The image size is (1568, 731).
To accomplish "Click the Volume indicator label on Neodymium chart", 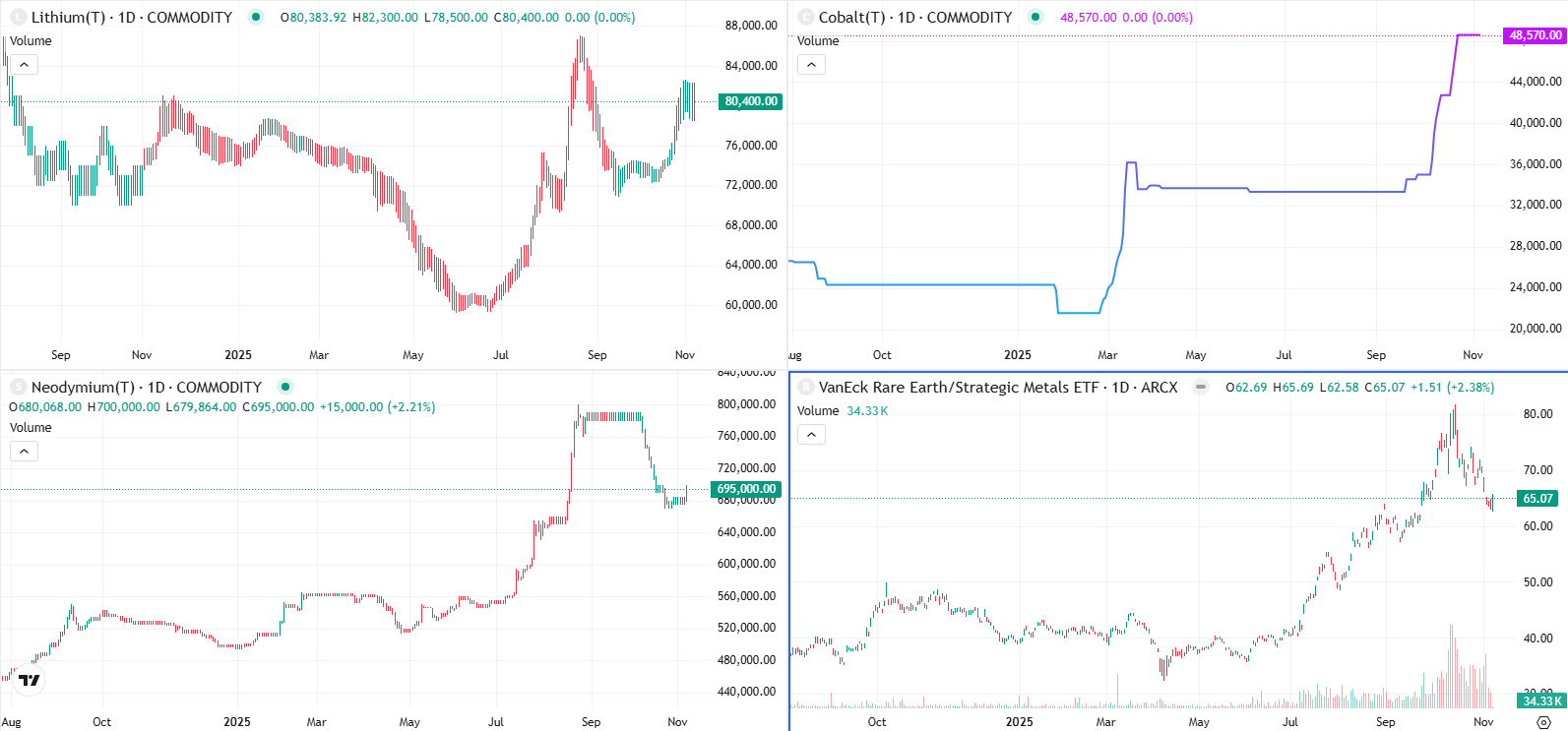I will 31,428.
